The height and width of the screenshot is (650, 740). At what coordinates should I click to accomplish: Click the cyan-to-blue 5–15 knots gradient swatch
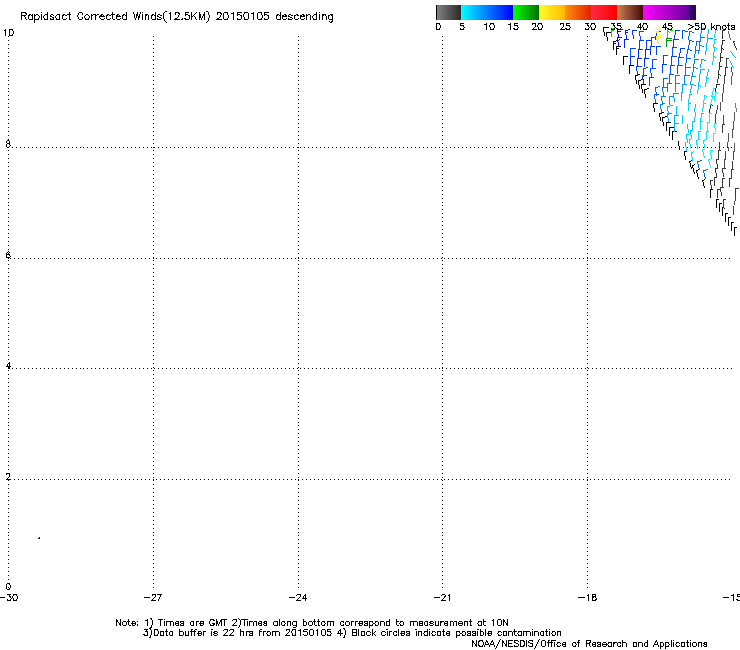click(487, 12)
